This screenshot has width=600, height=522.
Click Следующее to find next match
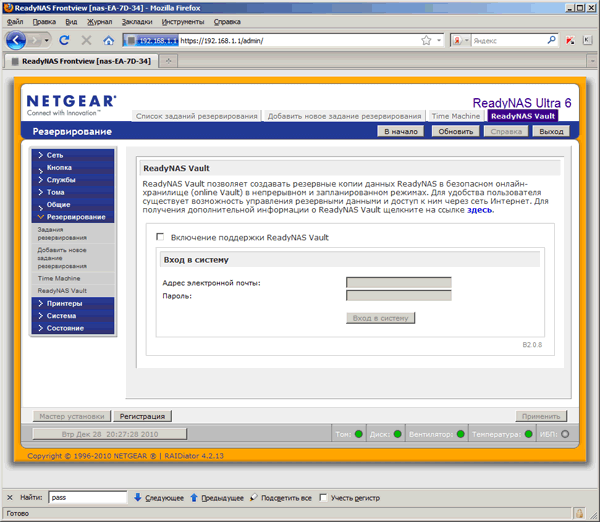[x=160, y=497]
